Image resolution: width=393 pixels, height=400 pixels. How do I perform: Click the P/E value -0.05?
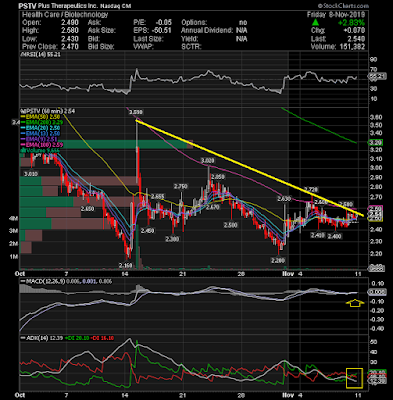click(164, 22)
